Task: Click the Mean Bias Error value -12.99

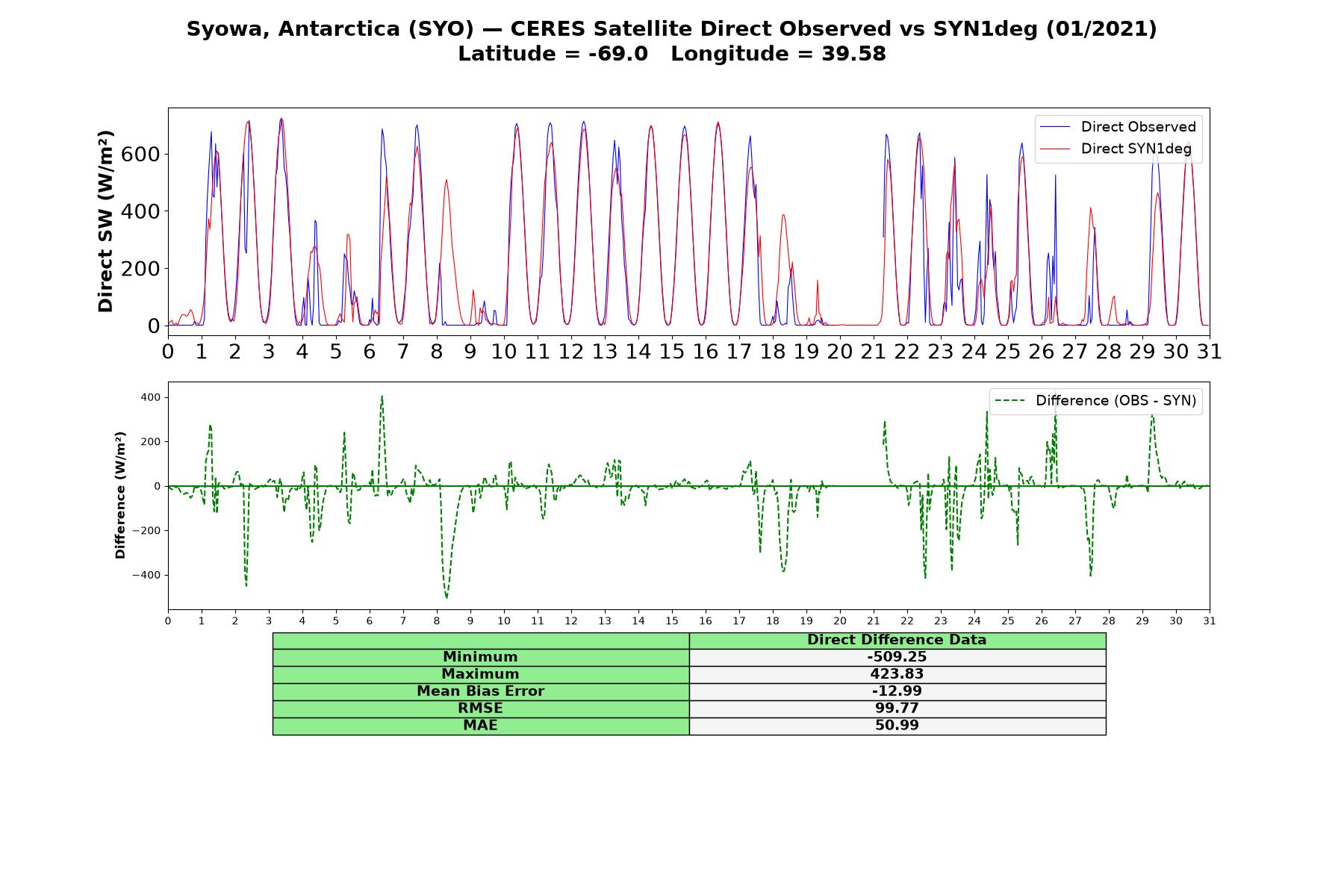Action: tap(897, 691)
